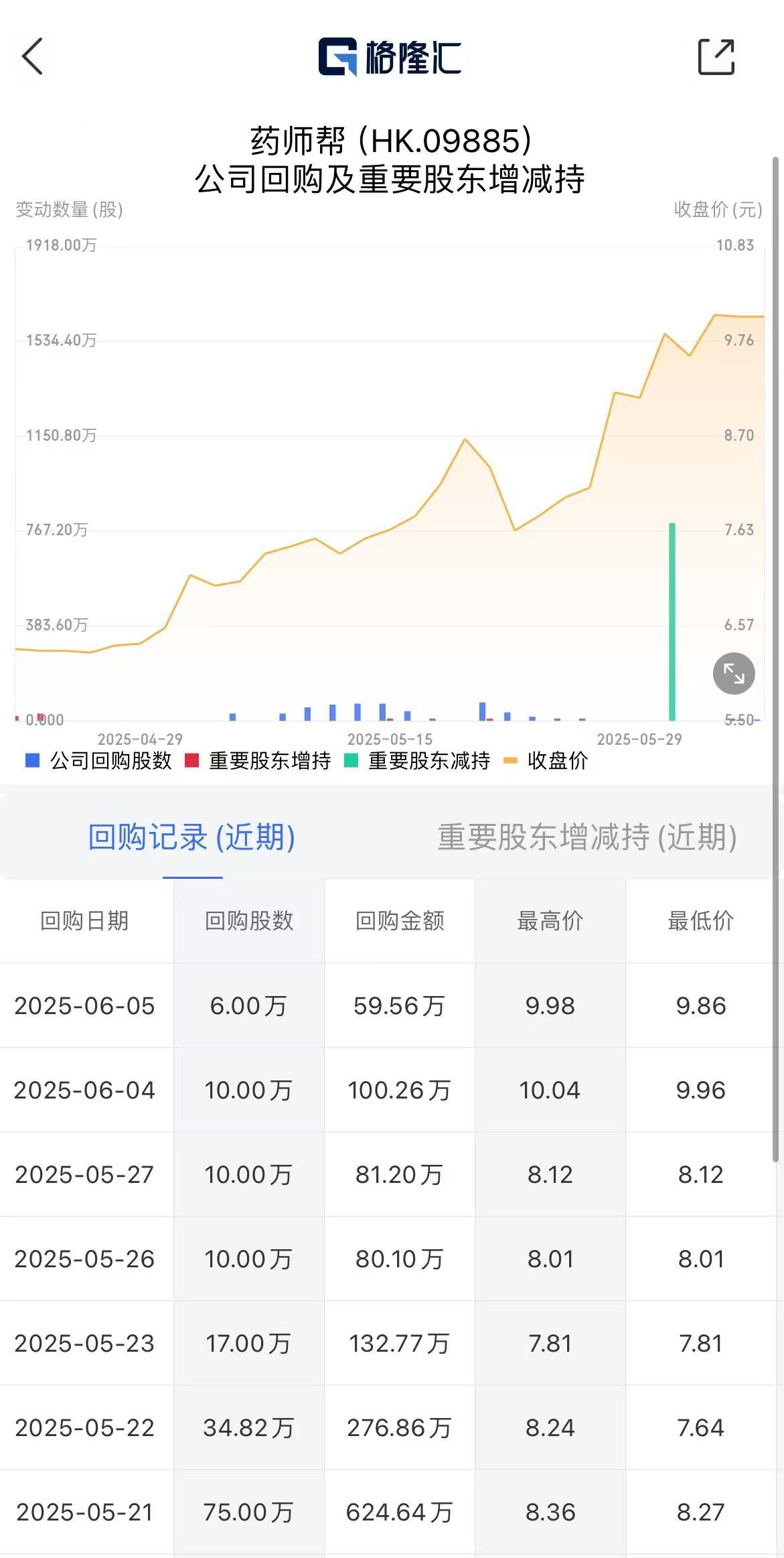This screenshot has width=784, height=1558.
Task: Click the 75.00万 buyback shares cell
Action: click(x=248, y=1512)
